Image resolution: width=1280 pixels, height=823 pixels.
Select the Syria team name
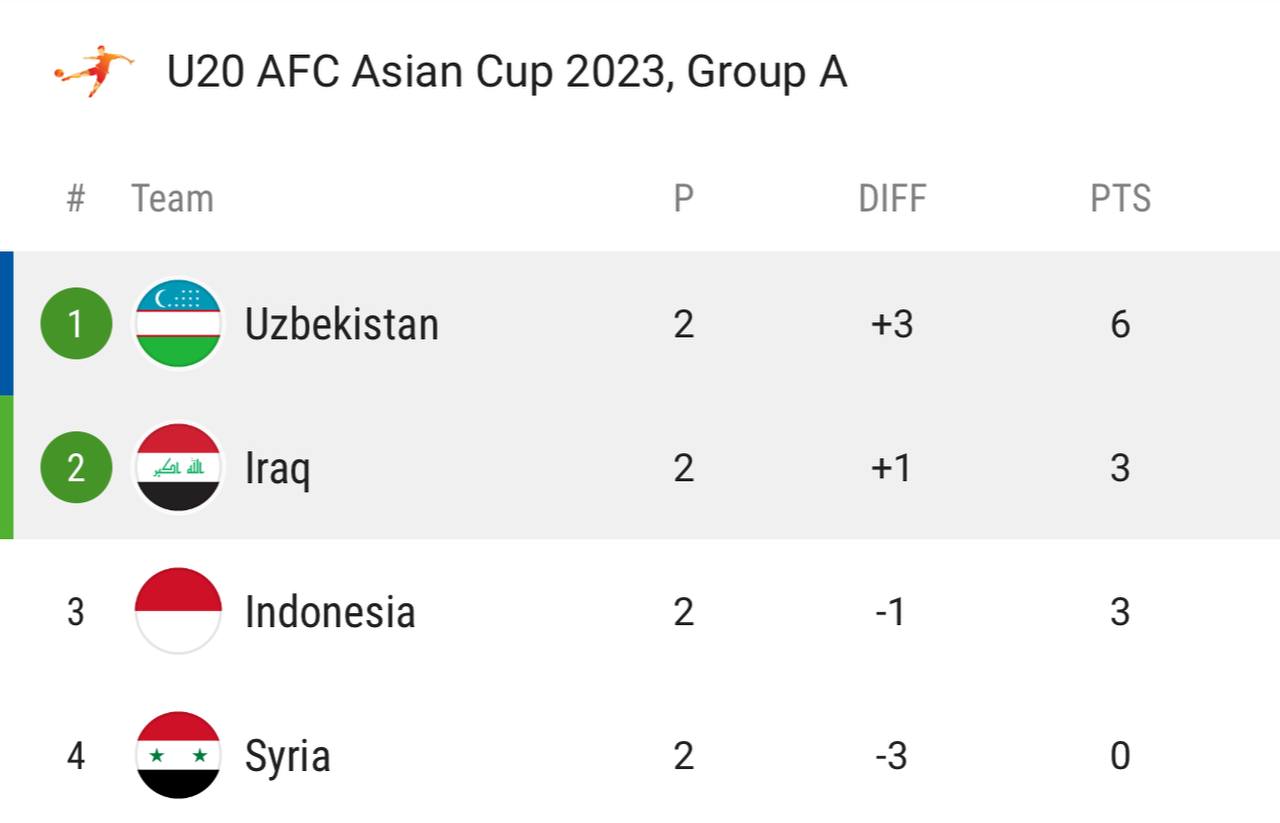(x=288, y=756)
